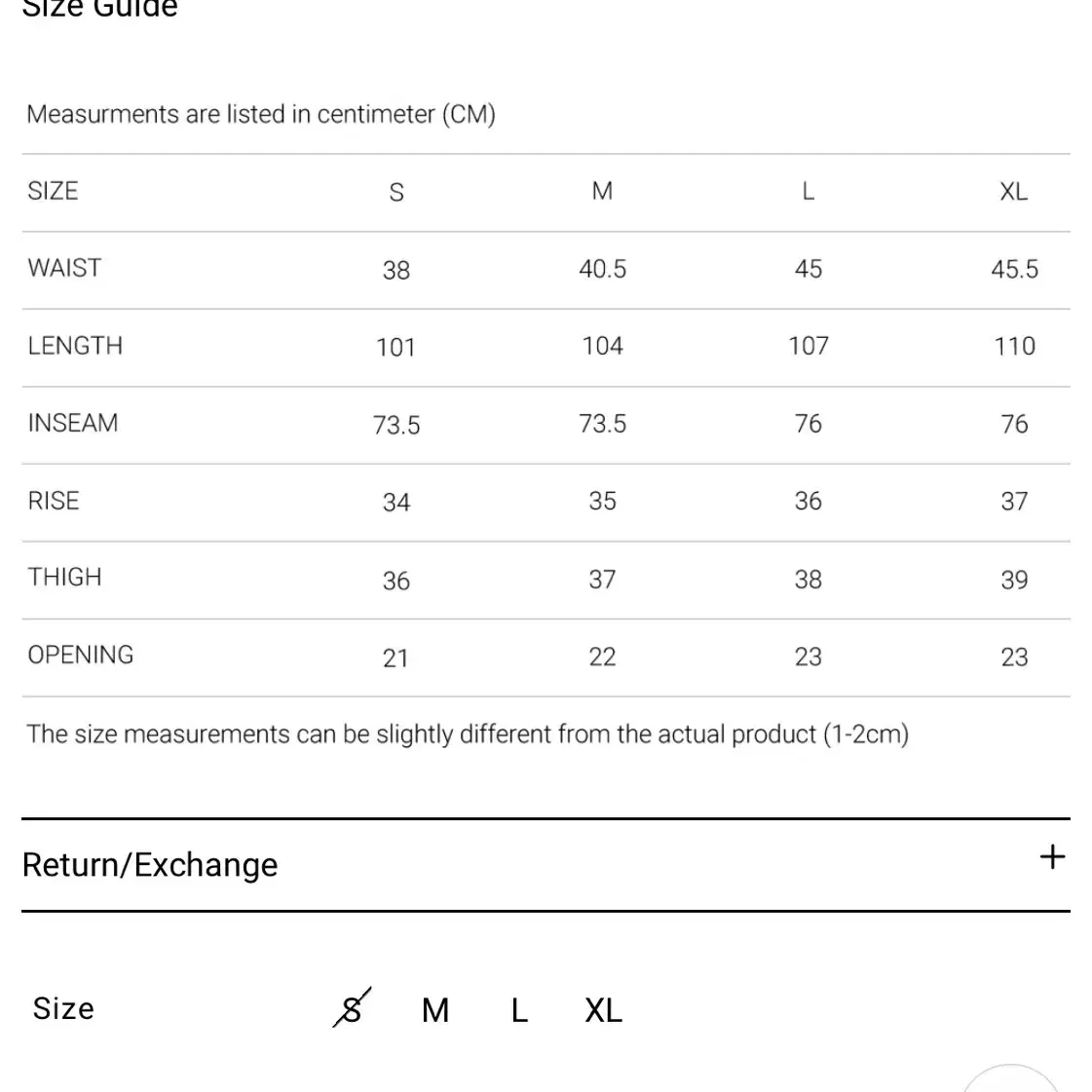This screenshot has height=1092, width=1092.
Task: Select size M in the Size selector
Action: point(435,1010)
